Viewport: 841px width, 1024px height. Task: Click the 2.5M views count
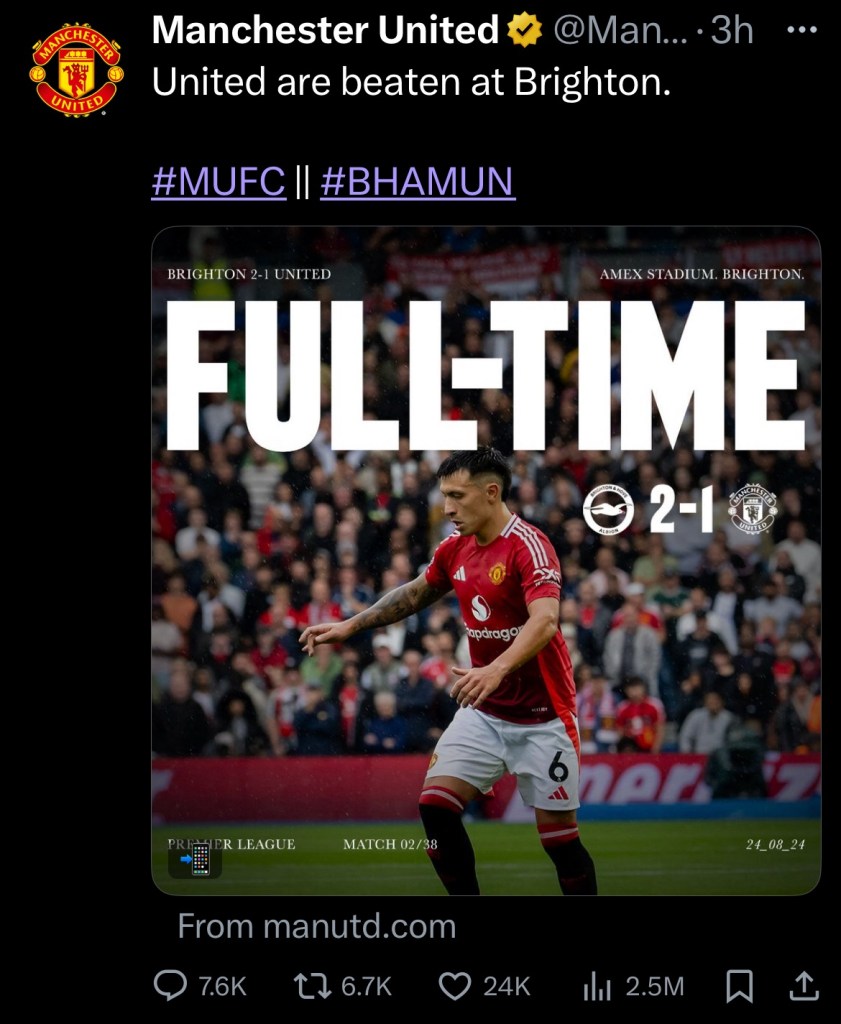(655, 986)
